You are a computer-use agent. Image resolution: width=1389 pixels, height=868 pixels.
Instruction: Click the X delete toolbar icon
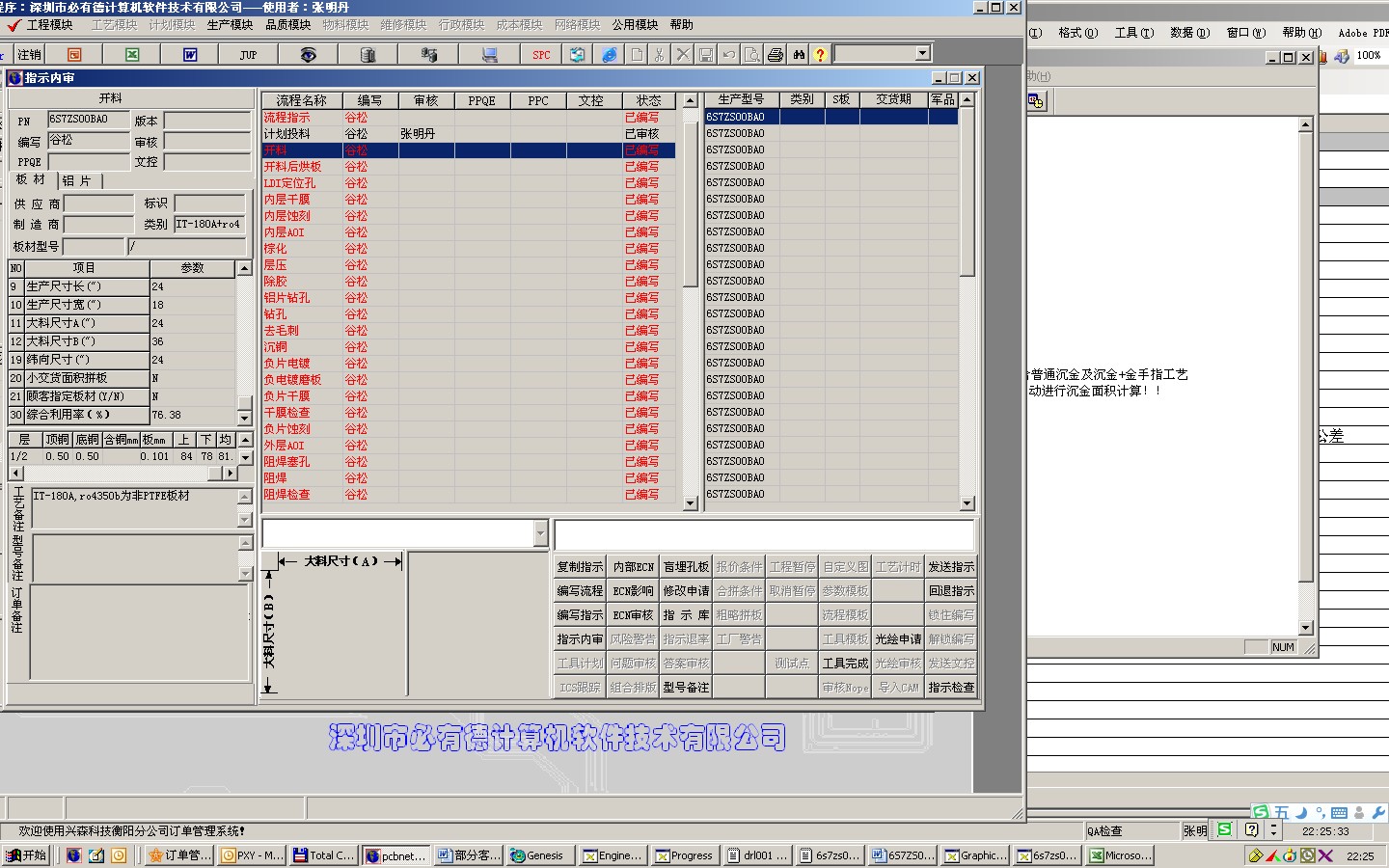(x=683, y=55)
